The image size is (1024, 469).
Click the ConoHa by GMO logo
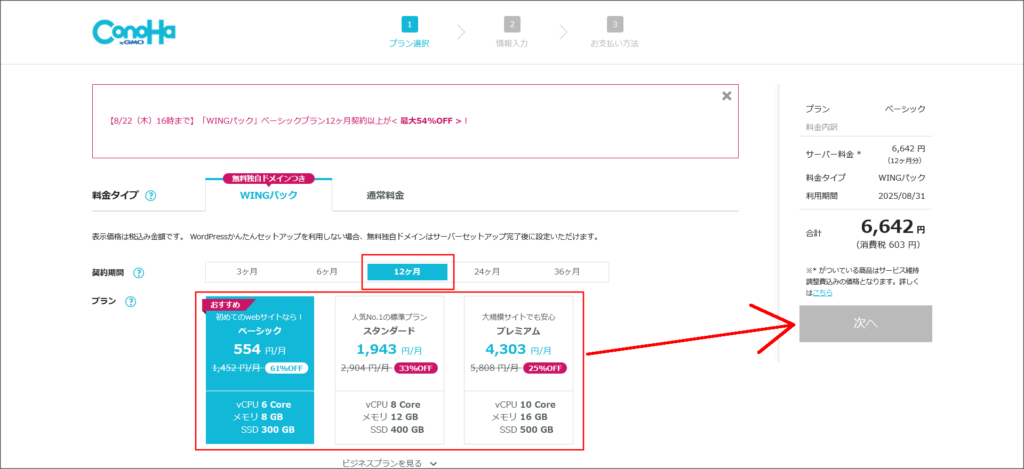point(134,32)
